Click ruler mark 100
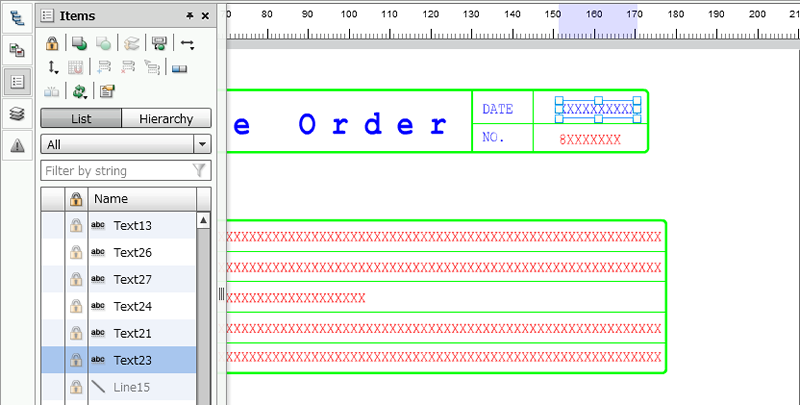Viewport: 800px width, 405px height. coord(348,14)
